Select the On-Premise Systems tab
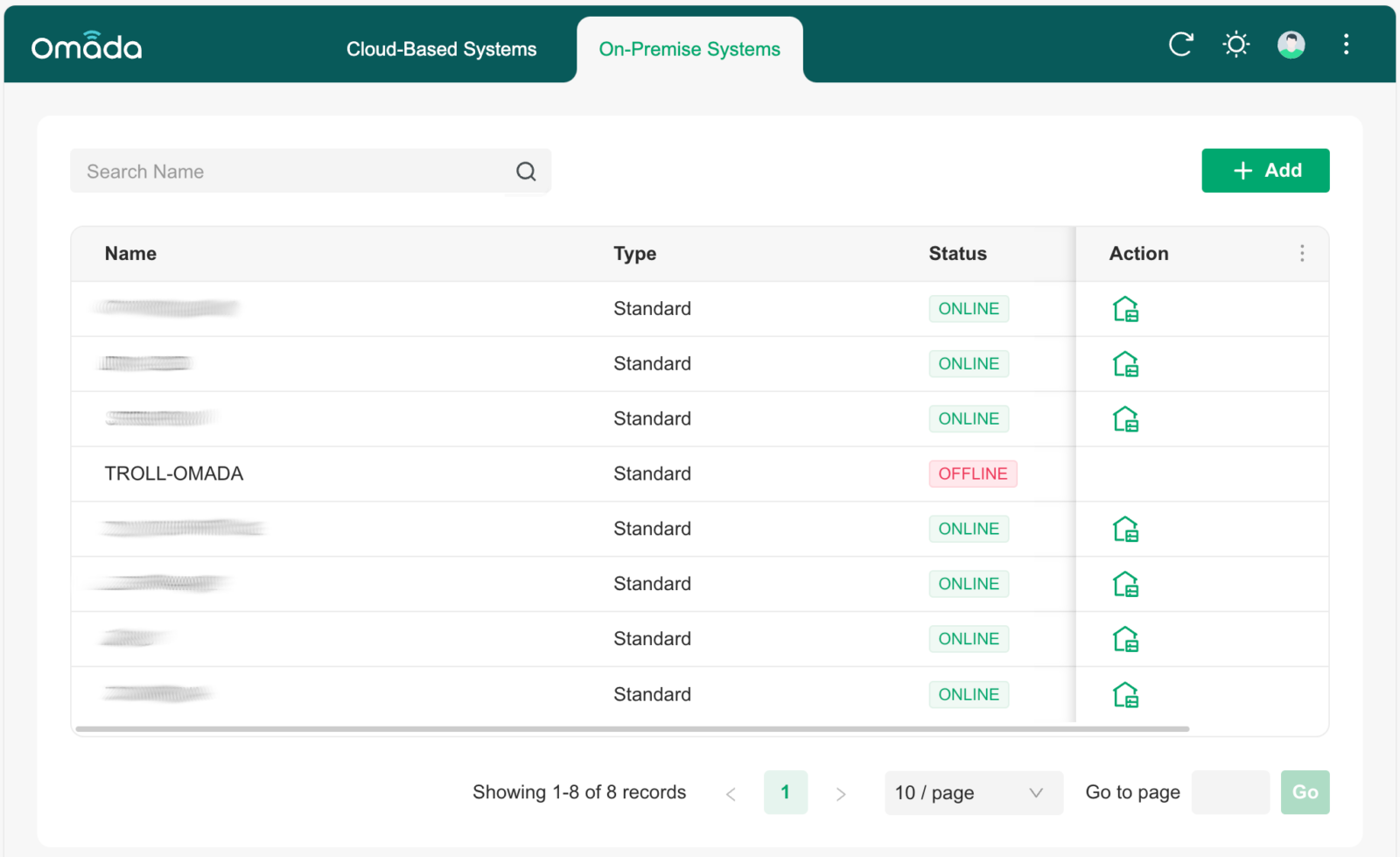 (689, 50)
